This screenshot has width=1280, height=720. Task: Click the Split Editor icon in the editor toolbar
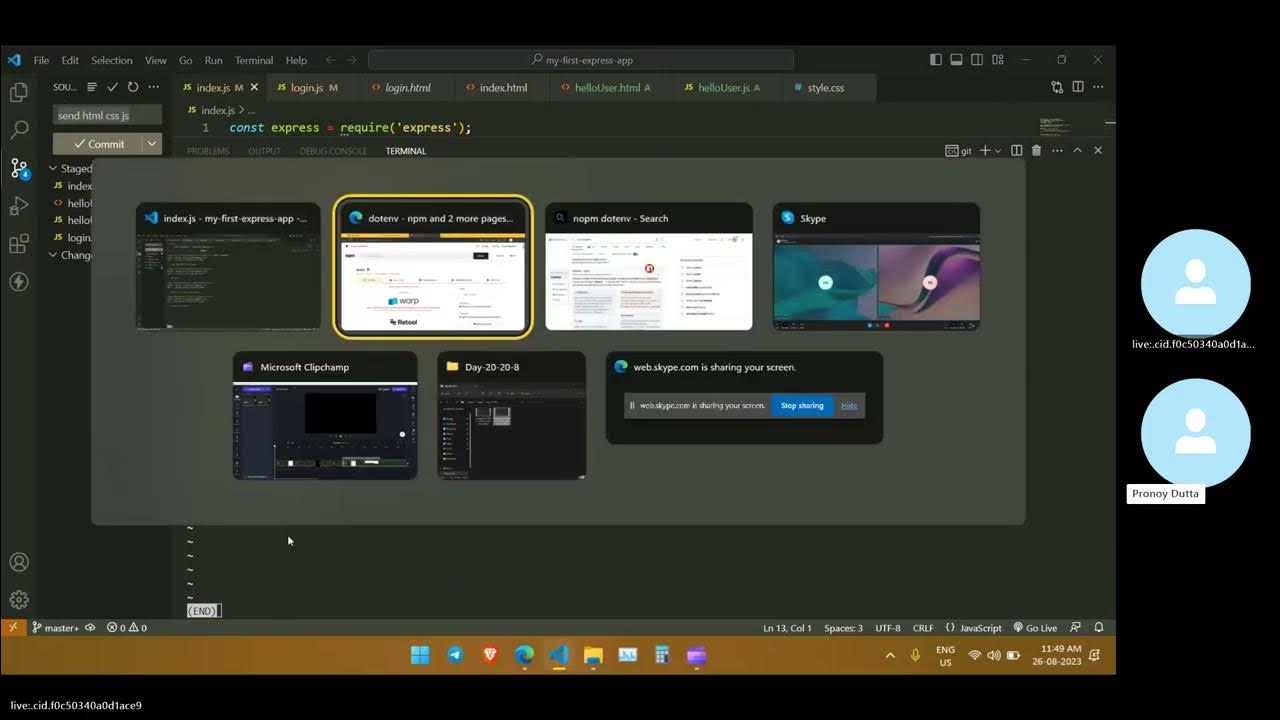[1078, 87]
